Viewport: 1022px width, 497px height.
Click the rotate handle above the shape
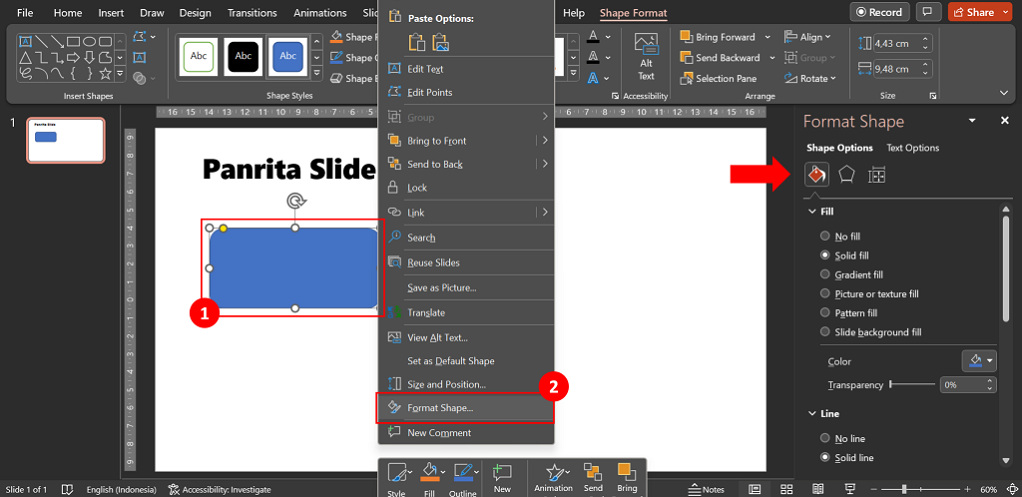pyautogui.click(x=296, y=201)
